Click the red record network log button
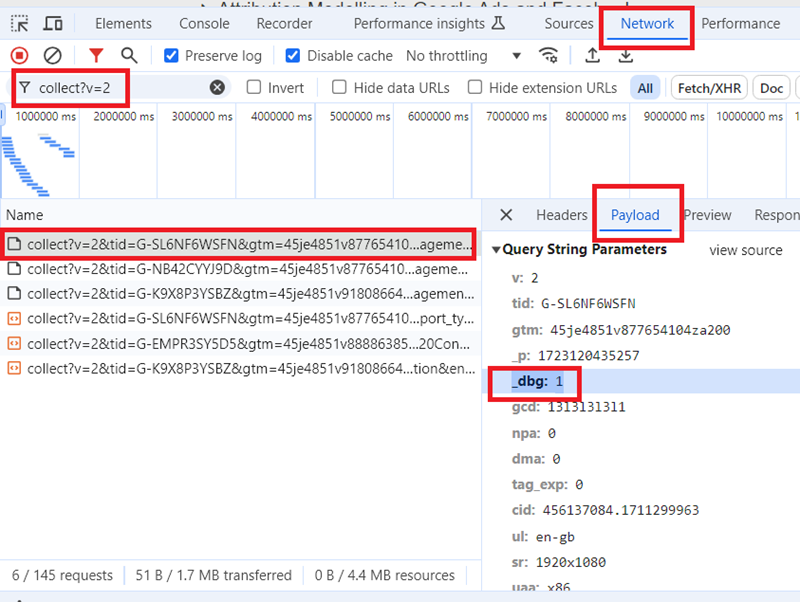800x602 pixels. pos(17,56)
